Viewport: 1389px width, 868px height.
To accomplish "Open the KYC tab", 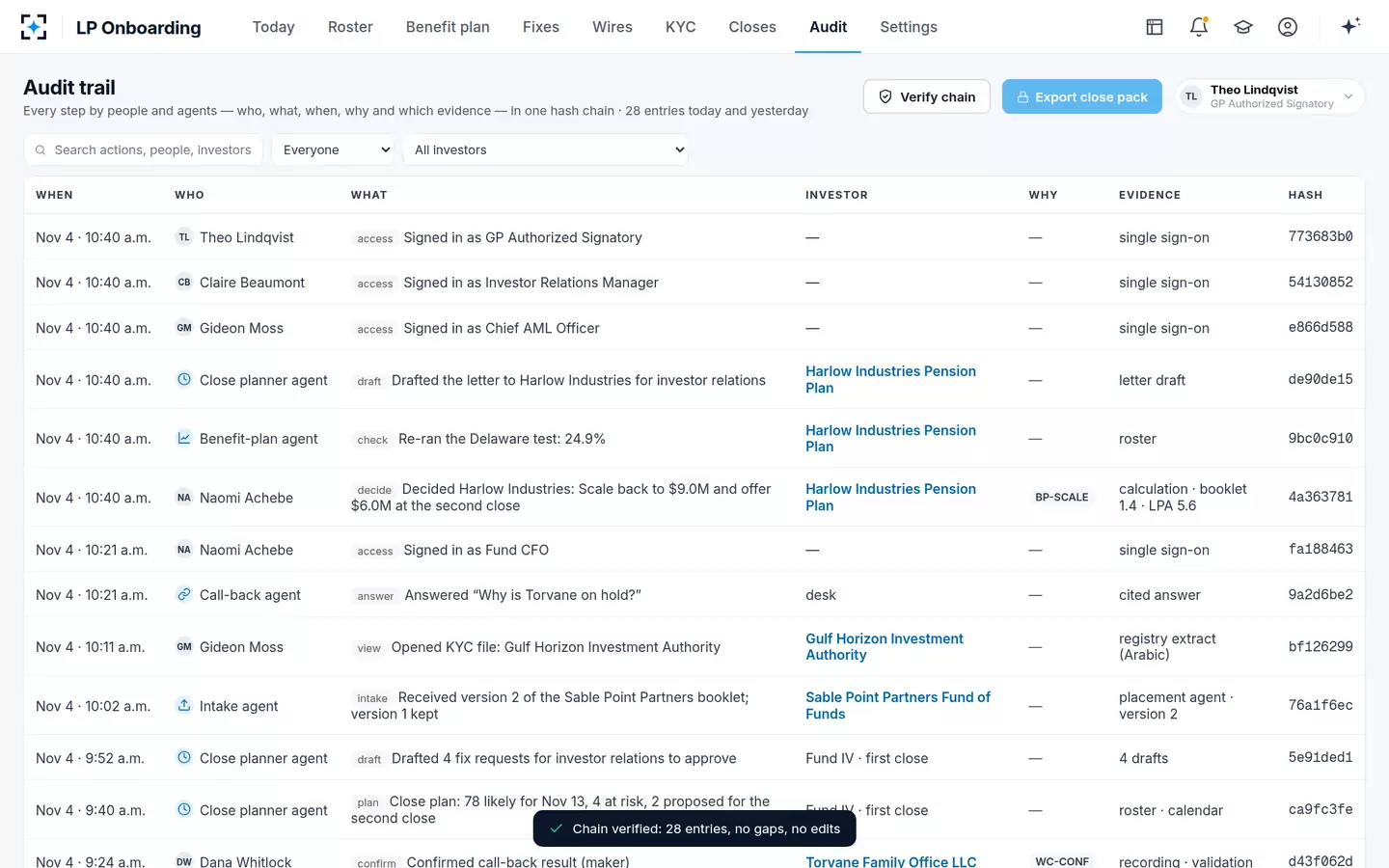I will click(680, 27).
